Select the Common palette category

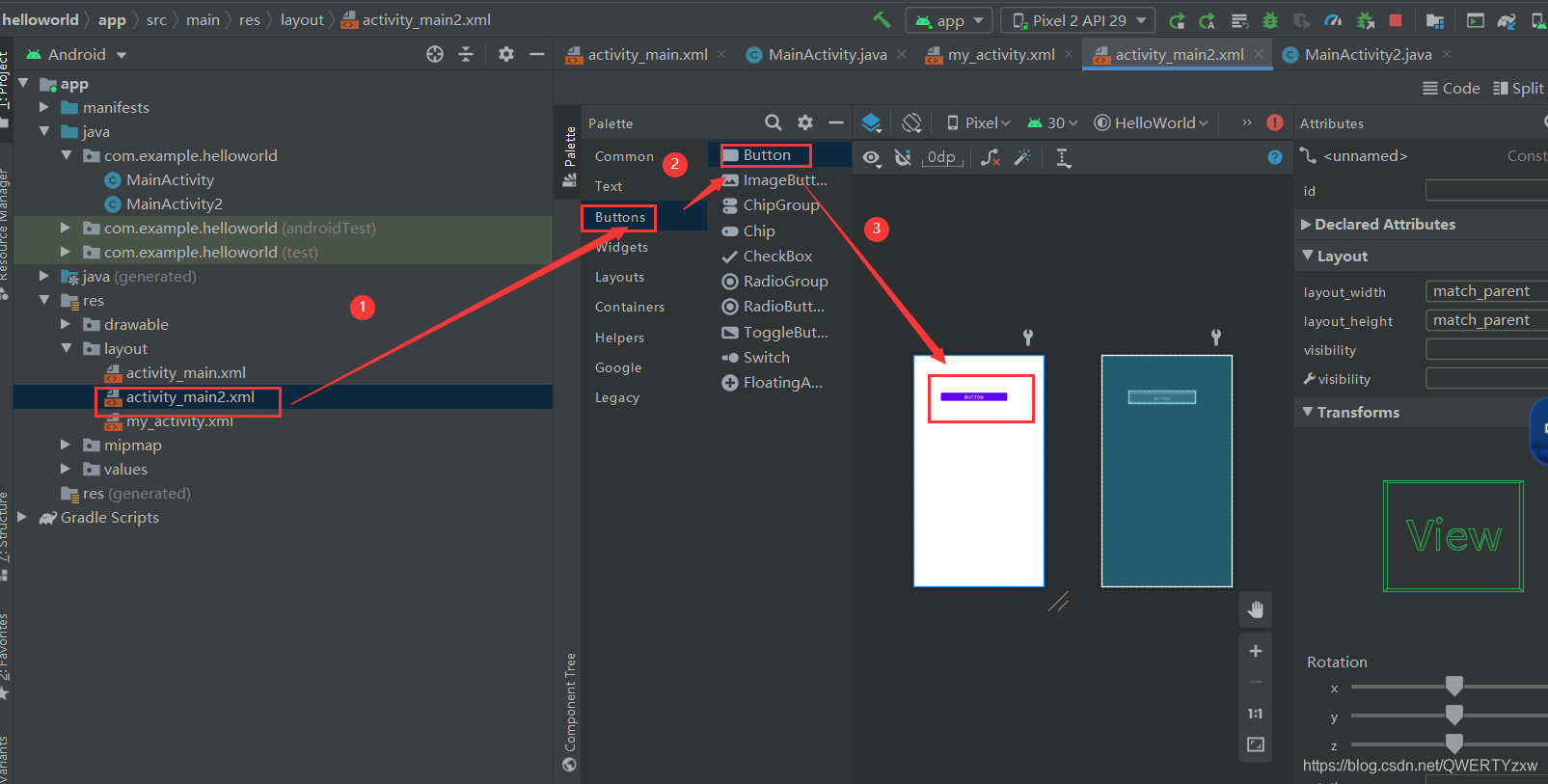pos(624,156)
